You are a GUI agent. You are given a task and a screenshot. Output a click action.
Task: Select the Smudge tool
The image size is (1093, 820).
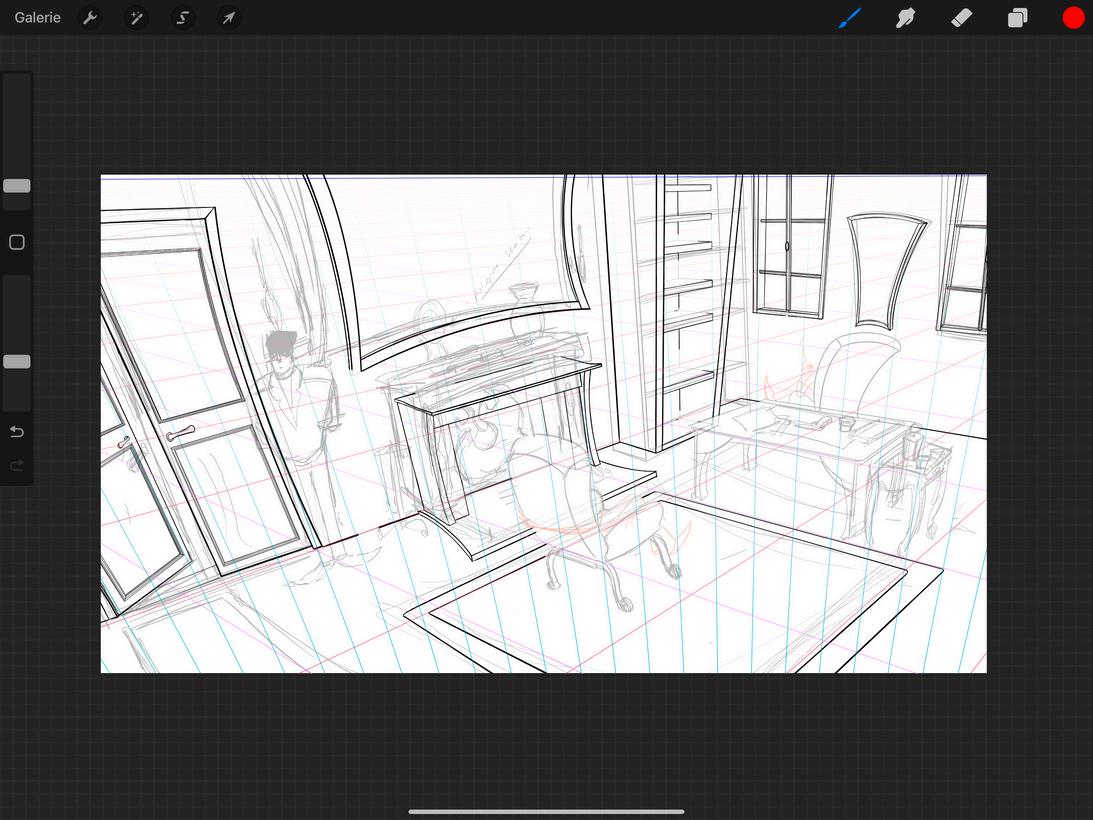pos(905,17)
